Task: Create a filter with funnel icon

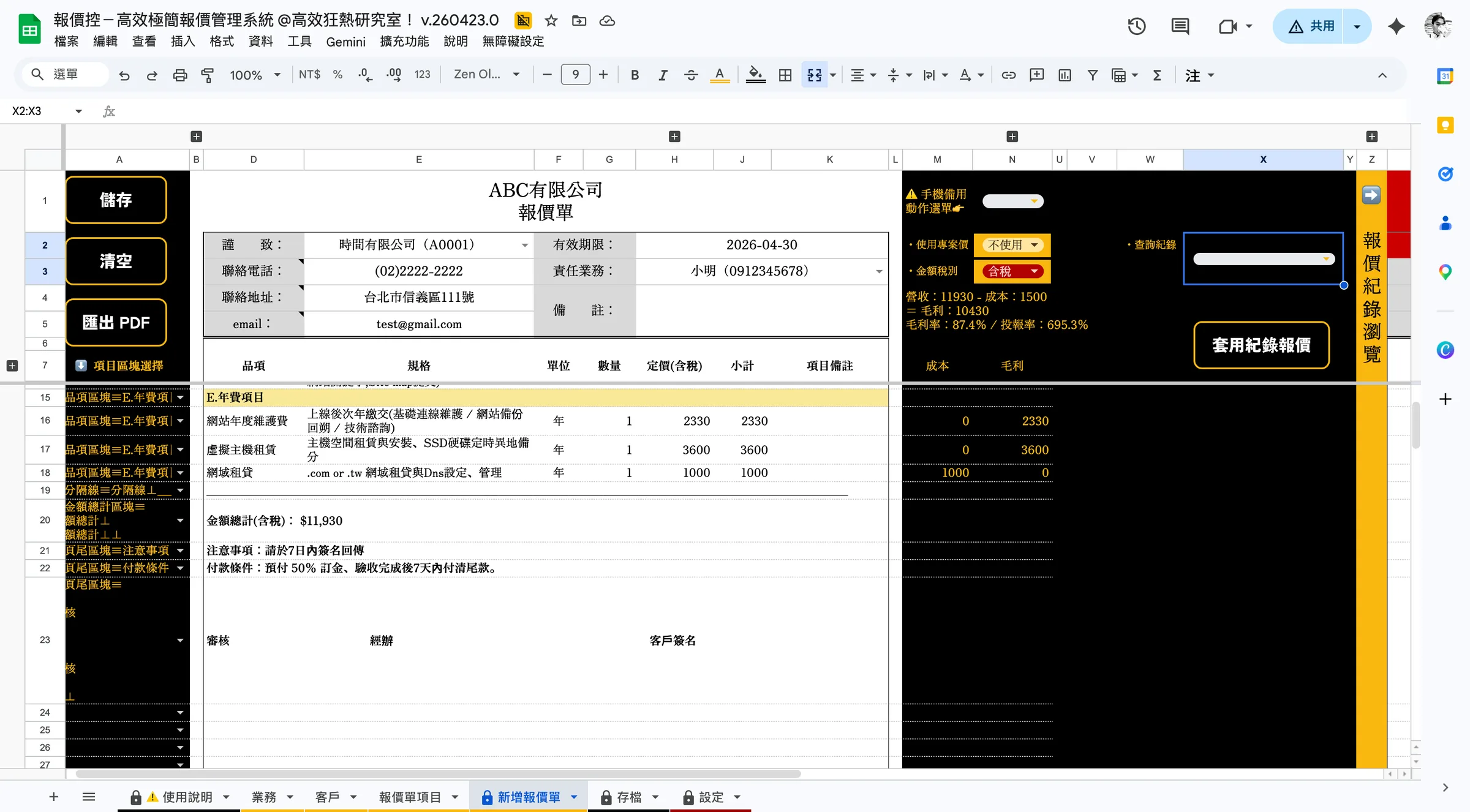Action: 1092,75
